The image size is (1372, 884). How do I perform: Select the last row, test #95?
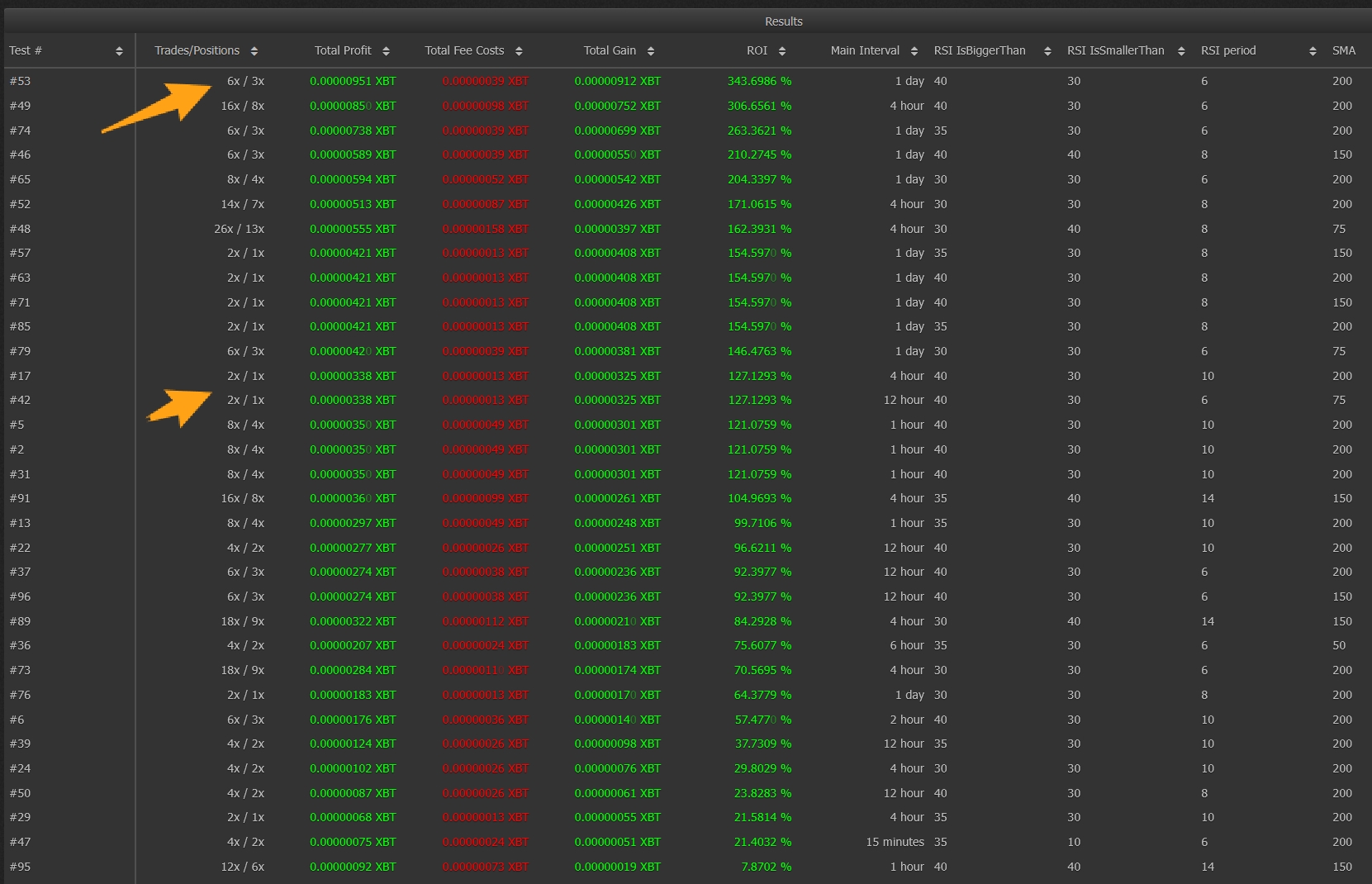(x=20, y=867)
